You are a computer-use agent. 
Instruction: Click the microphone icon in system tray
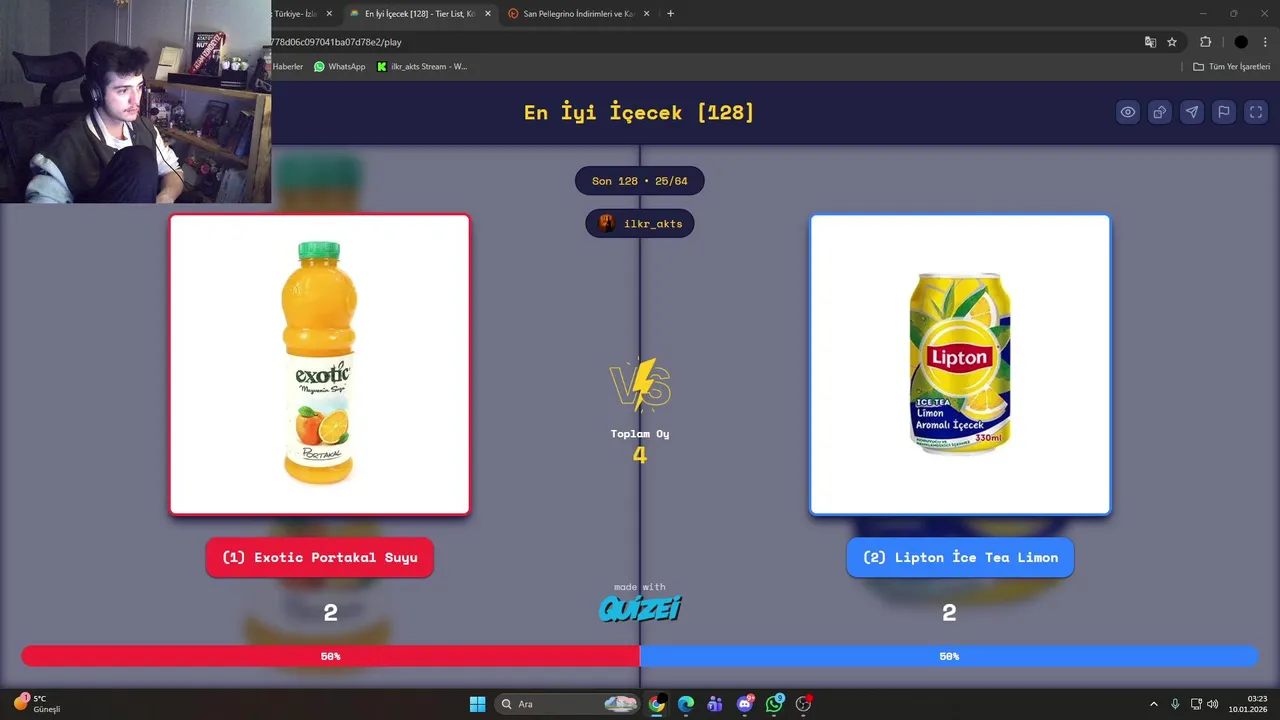1175,704
